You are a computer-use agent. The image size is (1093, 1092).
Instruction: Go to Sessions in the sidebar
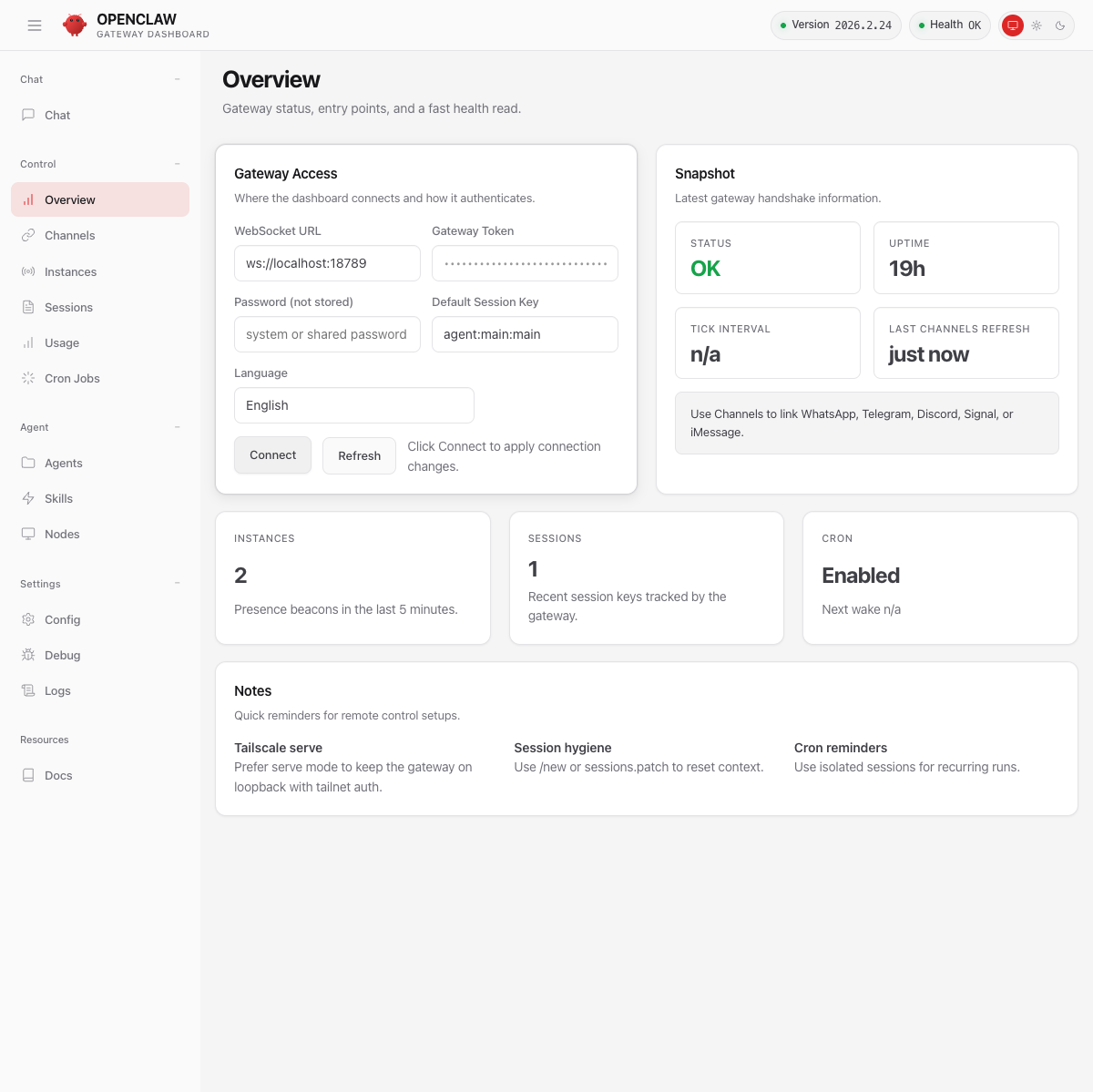[x=68, y=307]
